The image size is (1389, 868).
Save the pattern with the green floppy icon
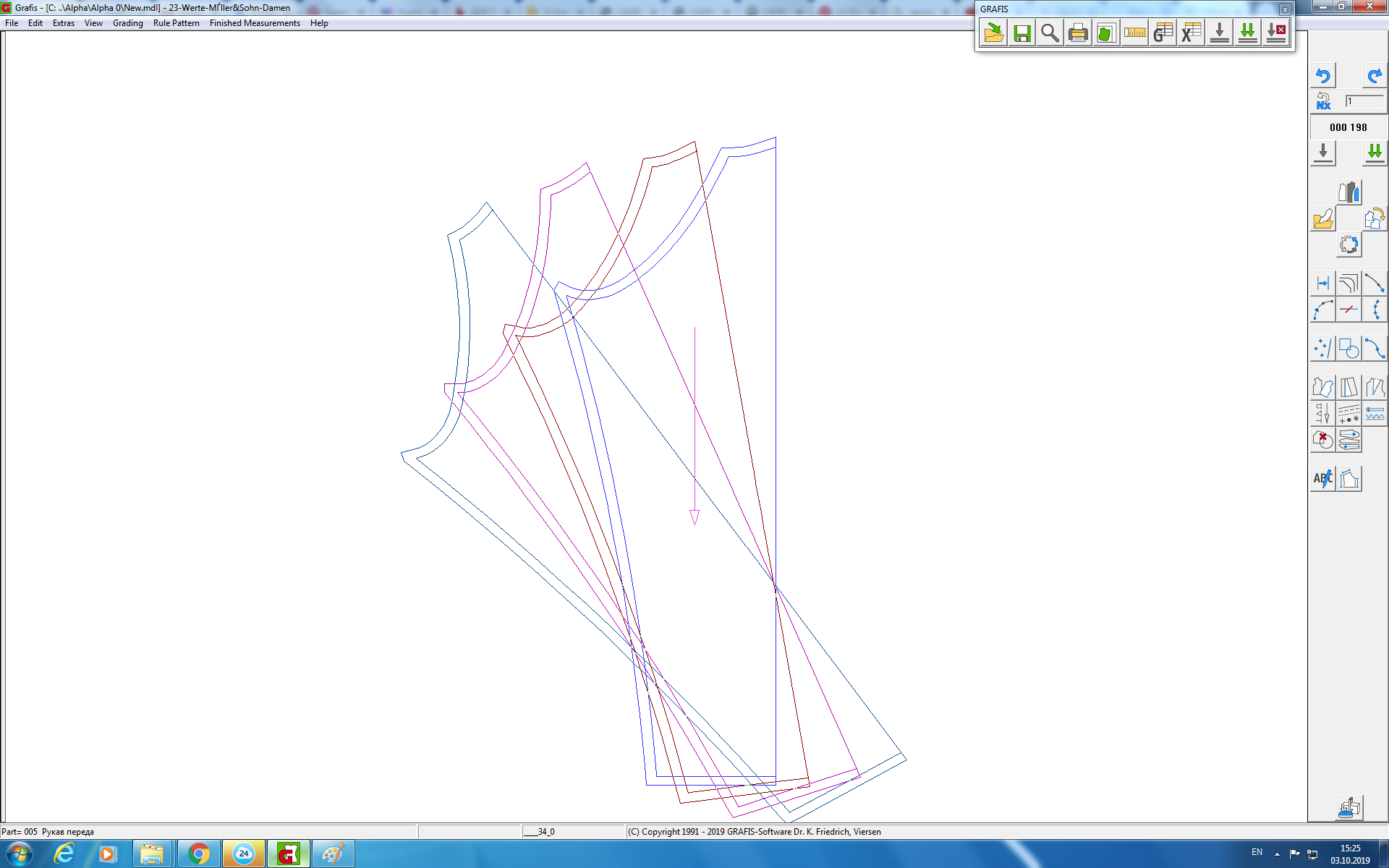pos(1021,33)
